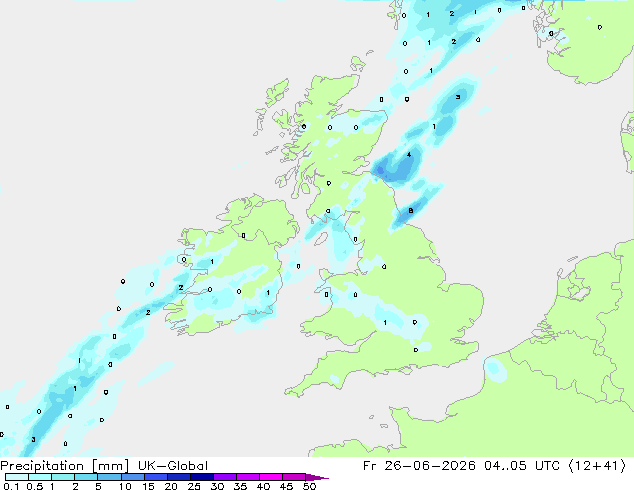This screenshot has width=634, height=490.
Task: Click the "45" legend scale label
Action: (x=286, y=486)
